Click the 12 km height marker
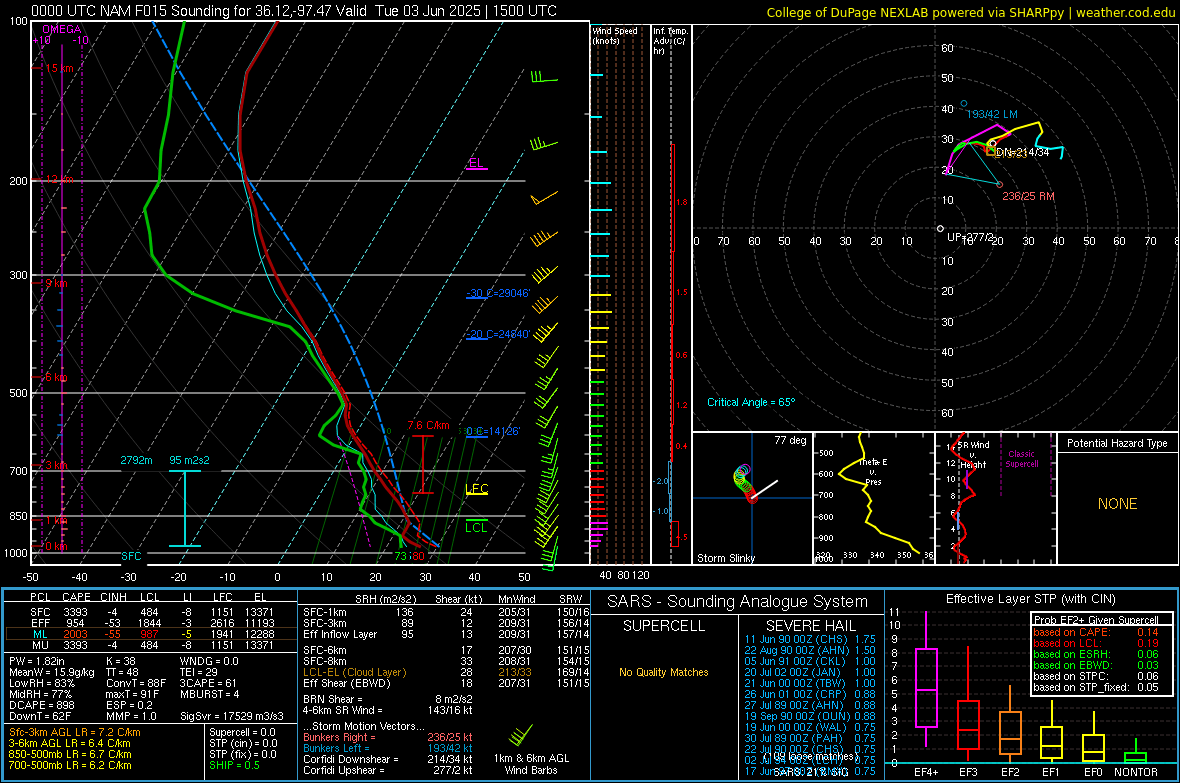Viewport: 1180px width, 783px height. click(59, 180)
